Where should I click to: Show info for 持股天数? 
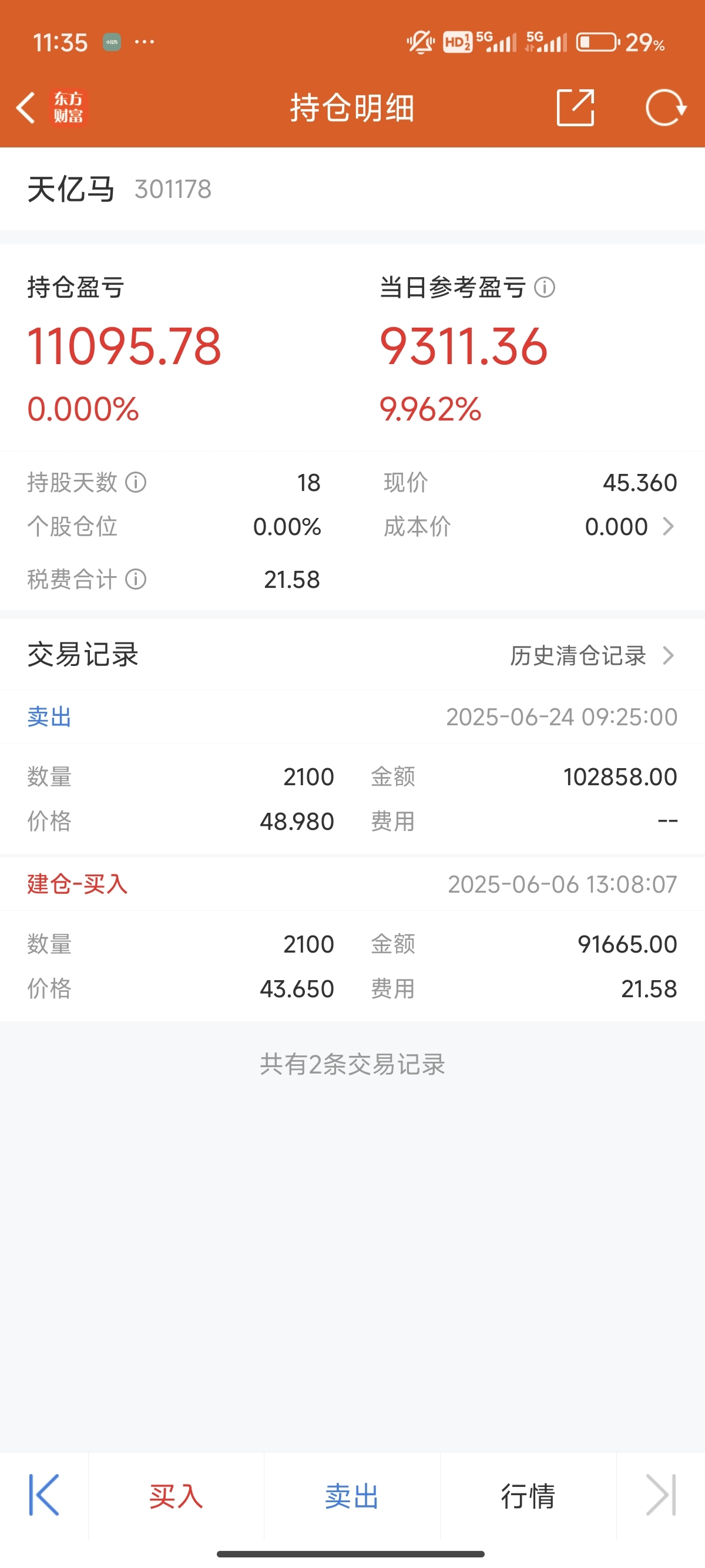tap(136, 483)
